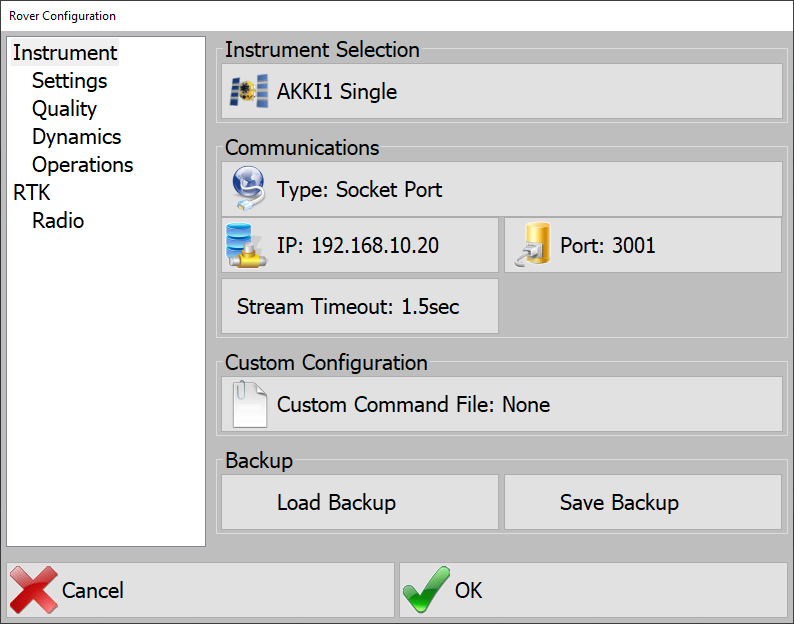Open the Type: Socket Port selector text
Screen dimensions: 794x624
[359, 189]
